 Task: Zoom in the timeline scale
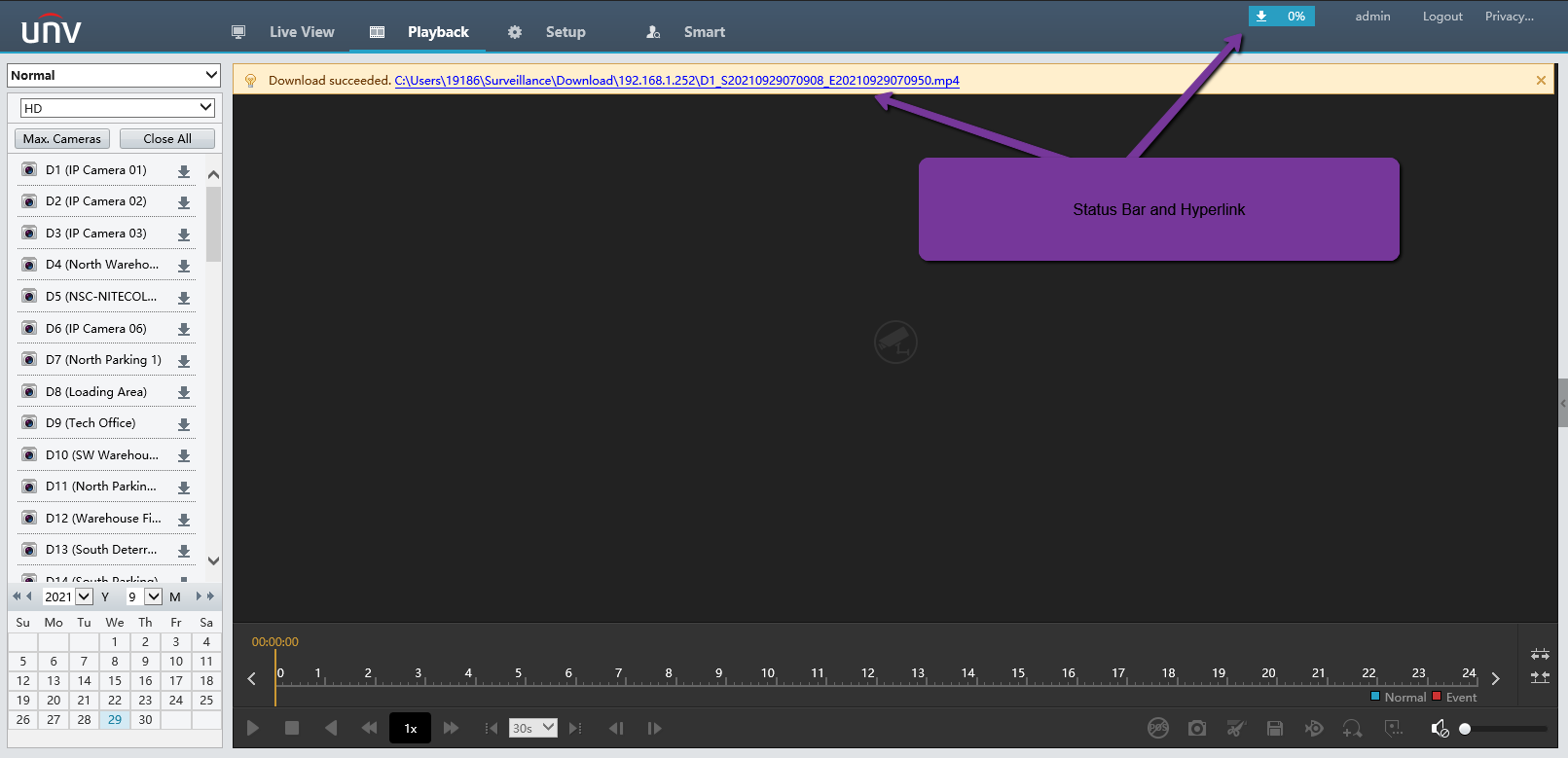coord(1540,655)
